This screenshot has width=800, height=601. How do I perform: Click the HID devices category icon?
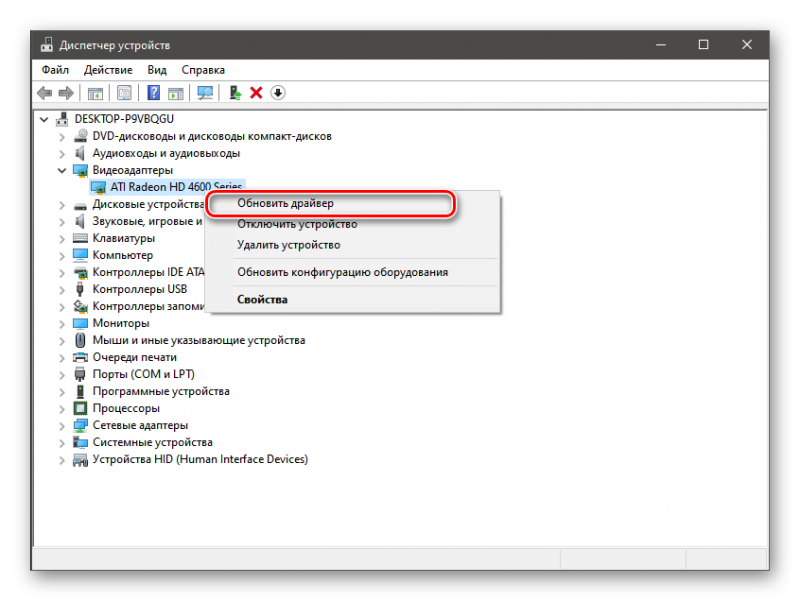point(81,460)
